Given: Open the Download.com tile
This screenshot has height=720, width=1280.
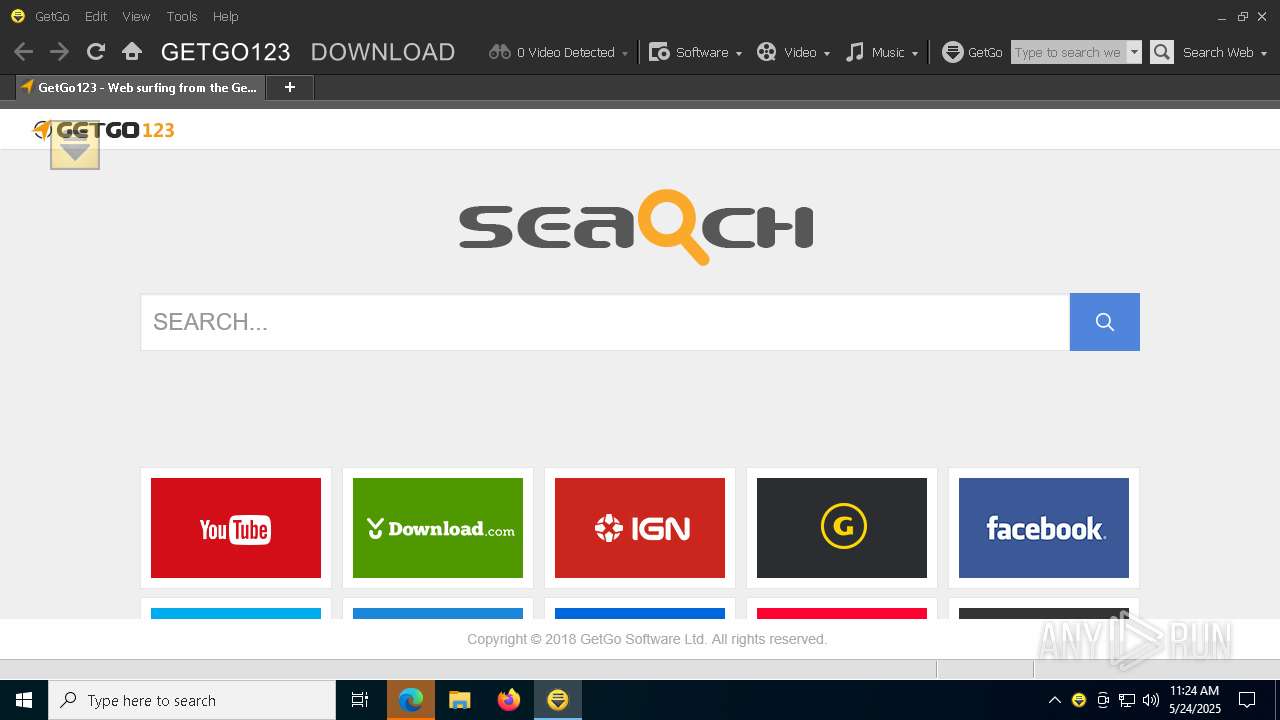Looking at the screenshot, I should tap(438, 528).
